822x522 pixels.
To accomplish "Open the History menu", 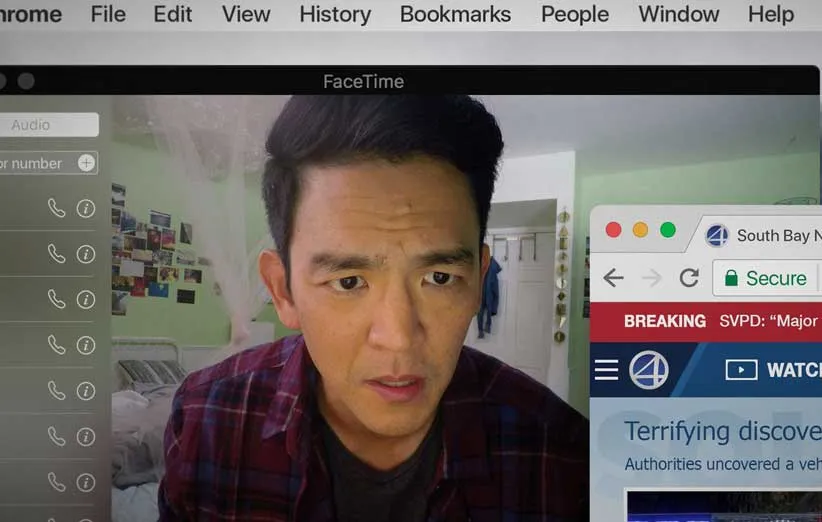I will coord(335,14).
